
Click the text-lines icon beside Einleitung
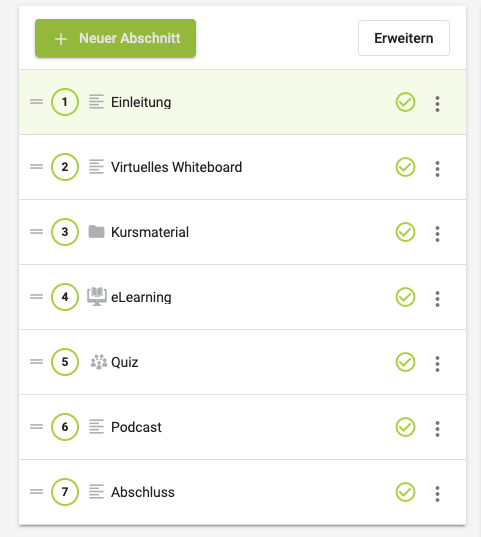pos(96,102)
